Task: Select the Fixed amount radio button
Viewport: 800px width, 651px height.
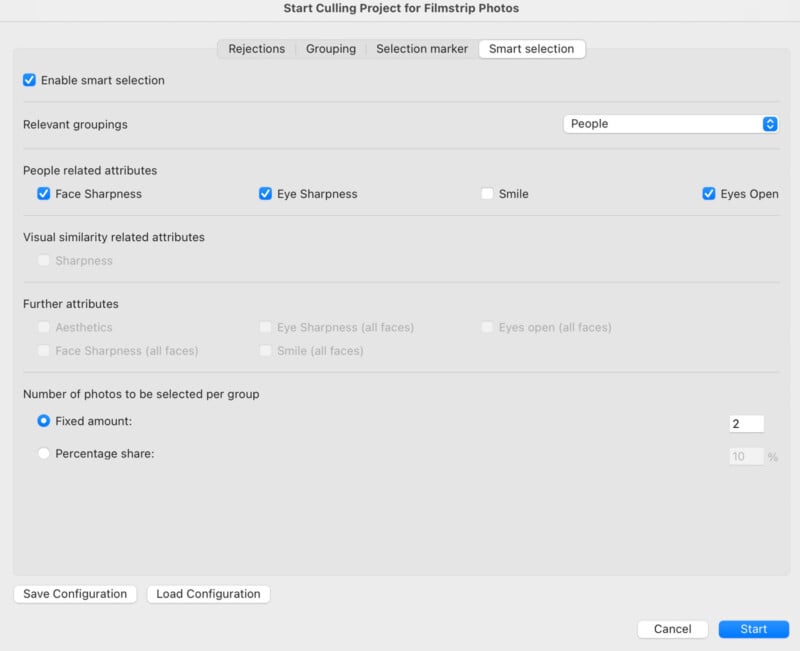Action: click(x=42, y=423)
